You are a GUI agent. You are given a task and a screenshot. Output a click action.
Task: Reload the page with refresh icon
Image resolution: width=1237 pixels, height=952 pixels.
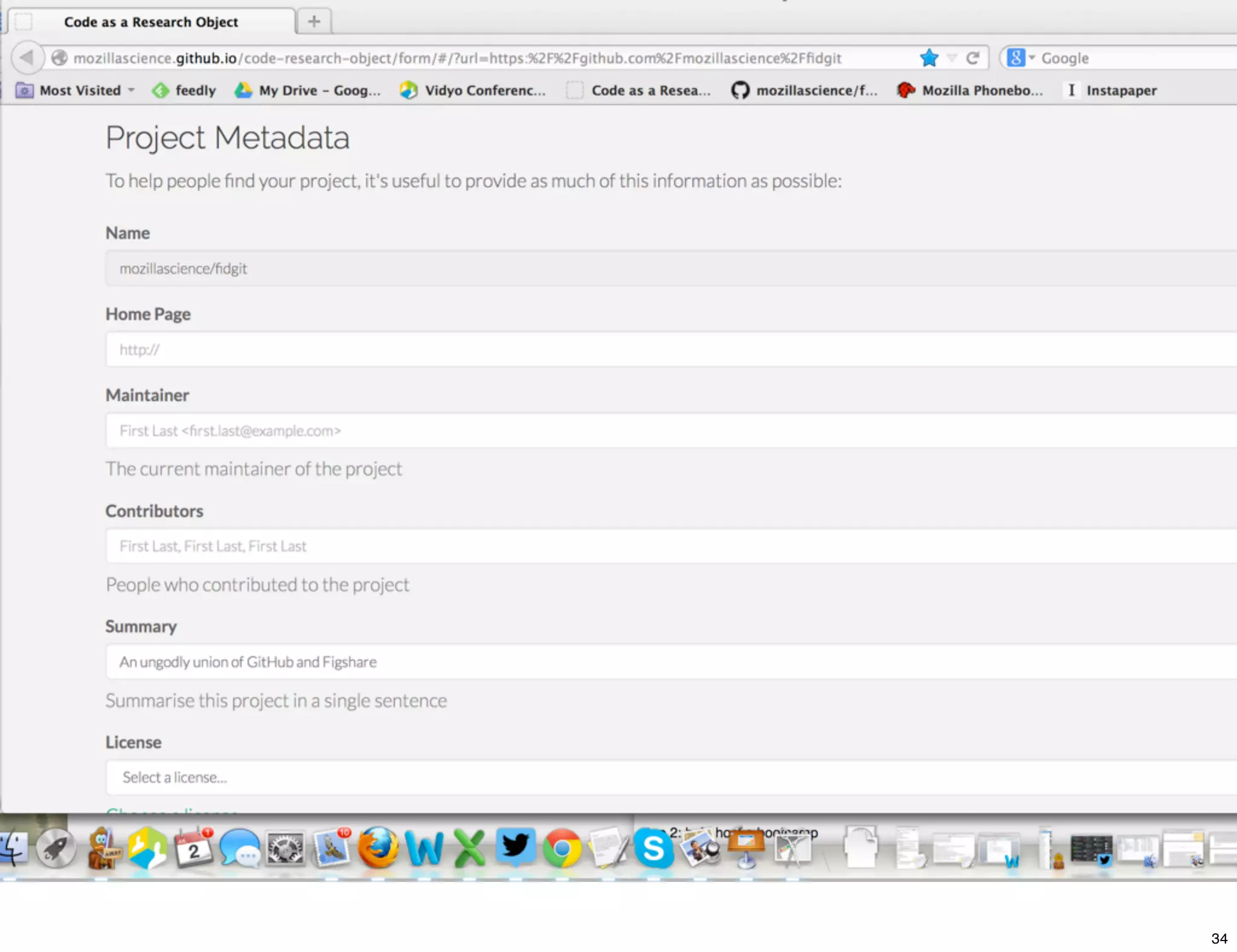(x=972, y=58)
